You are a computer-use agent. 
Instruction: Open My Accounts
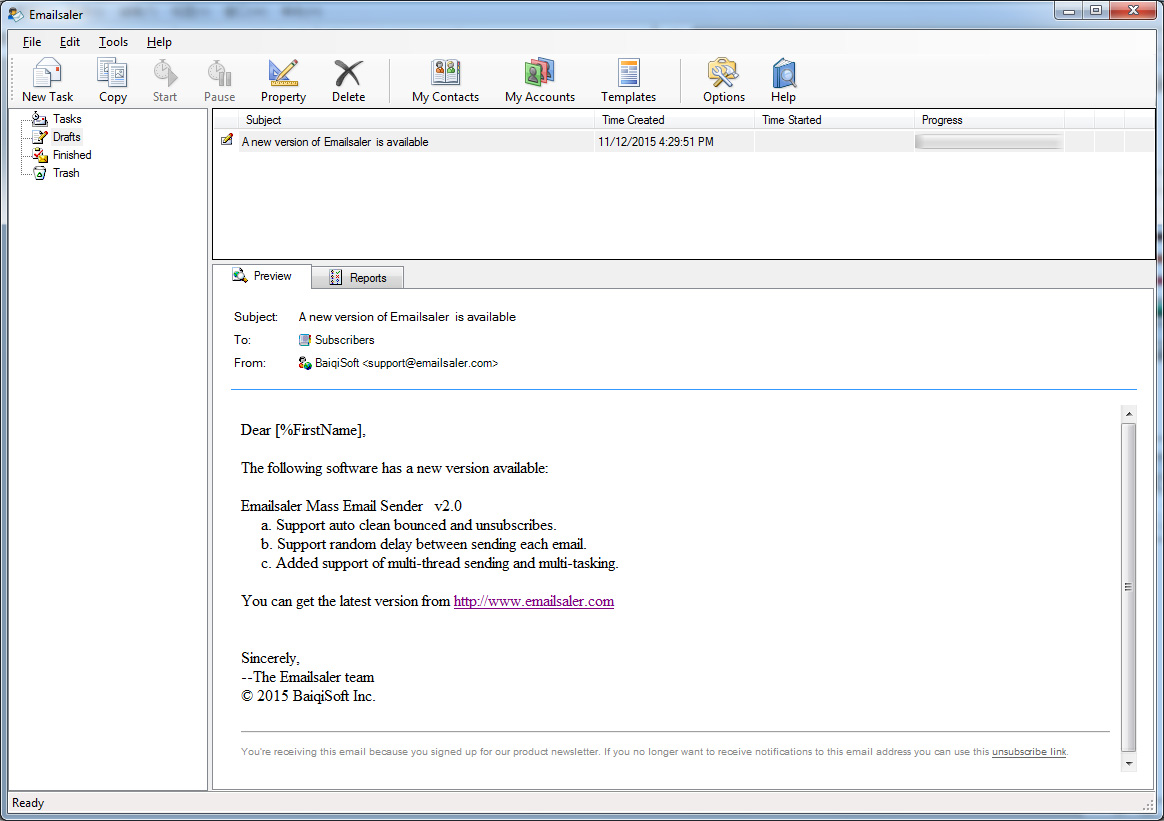point(540,80)
